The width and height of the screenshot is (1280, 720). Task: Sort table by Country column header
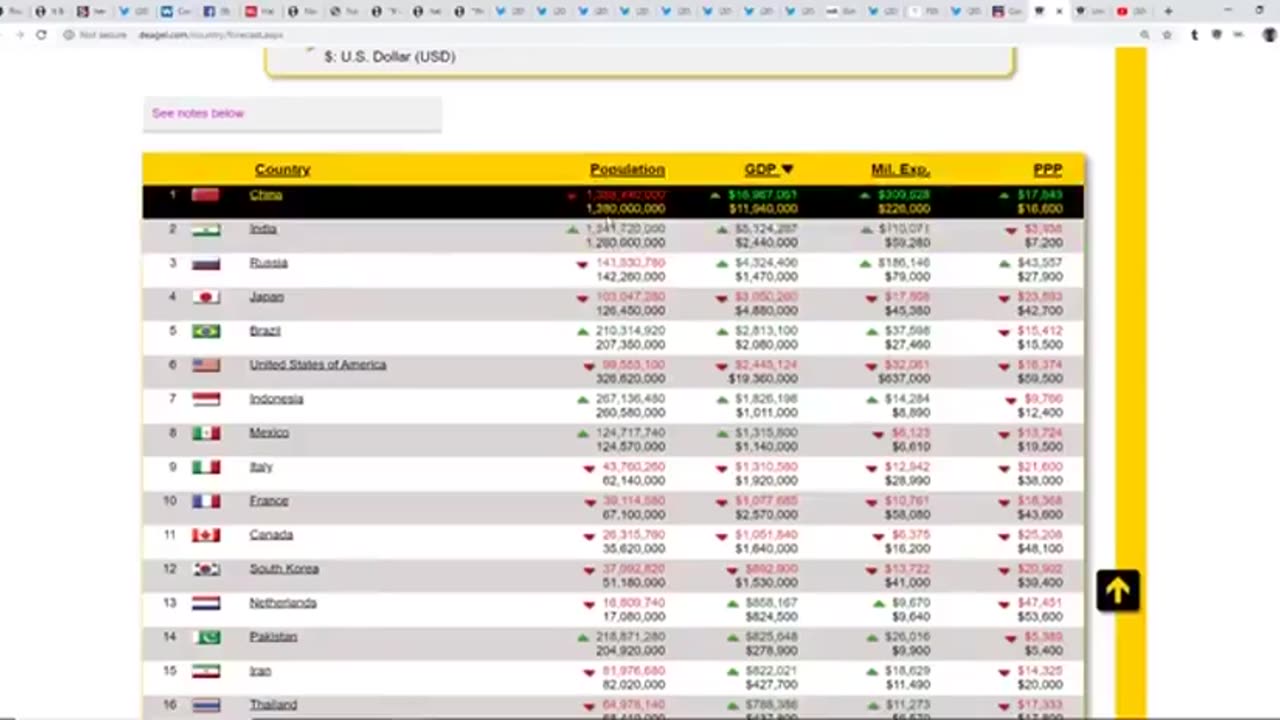282,169
